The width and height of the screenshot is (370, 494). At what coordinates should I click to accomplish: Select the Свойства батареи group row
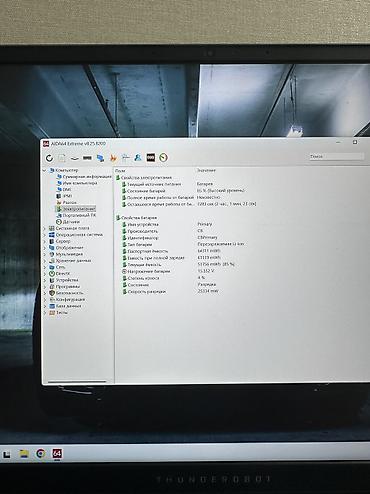point(136,218)
